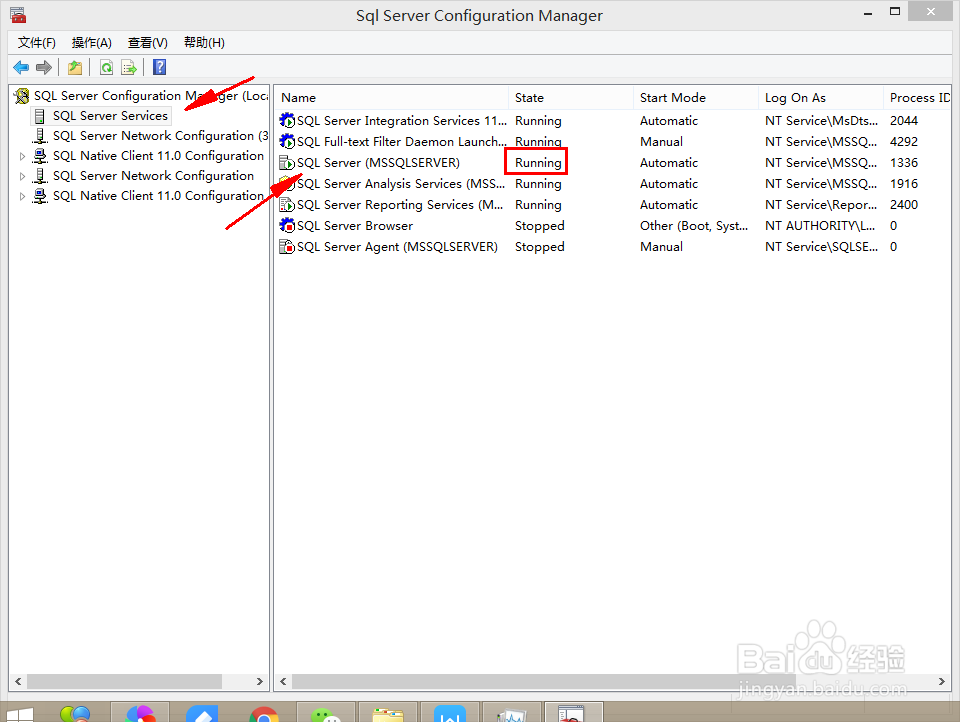Sort by the Log On As column header
960x722 pixels.
click(x=820, y=97)
